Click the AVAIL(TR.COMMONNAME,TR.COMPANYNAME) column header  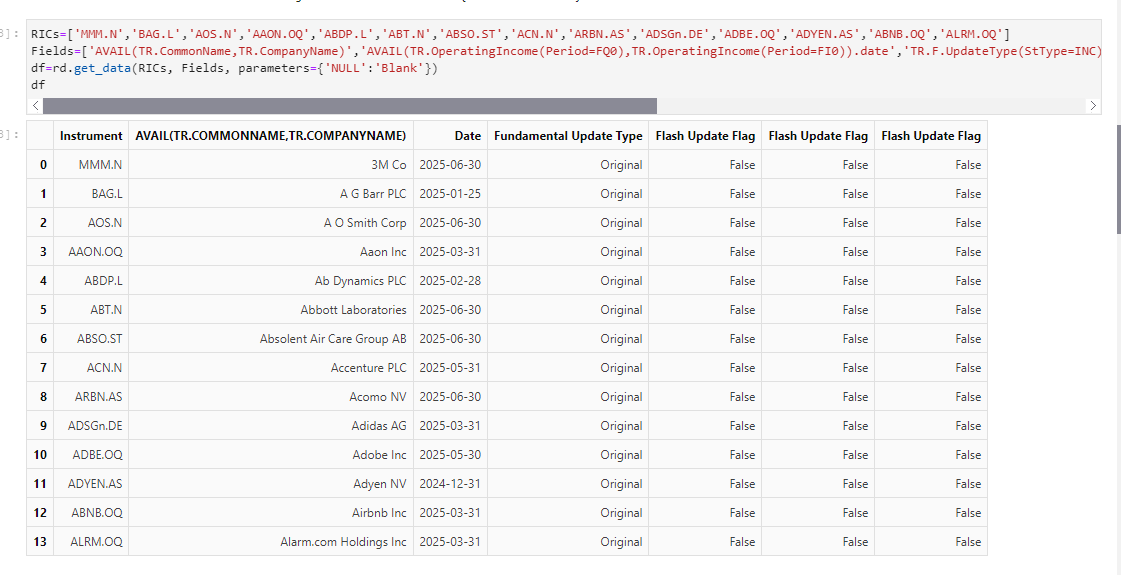[270, 136]
